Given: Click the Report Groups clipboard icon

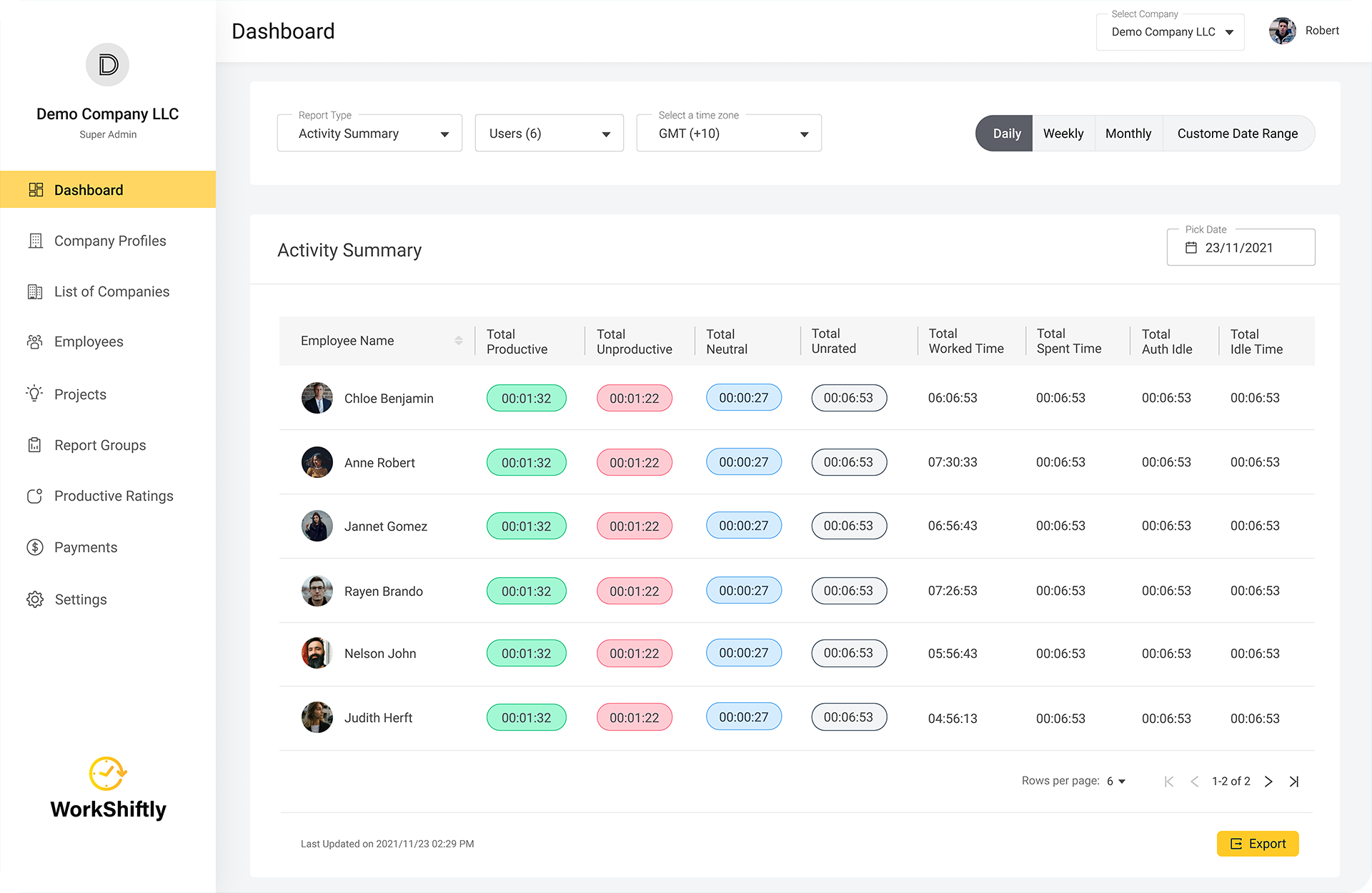Looking at the screenshot, I should (x=34, y=445).
